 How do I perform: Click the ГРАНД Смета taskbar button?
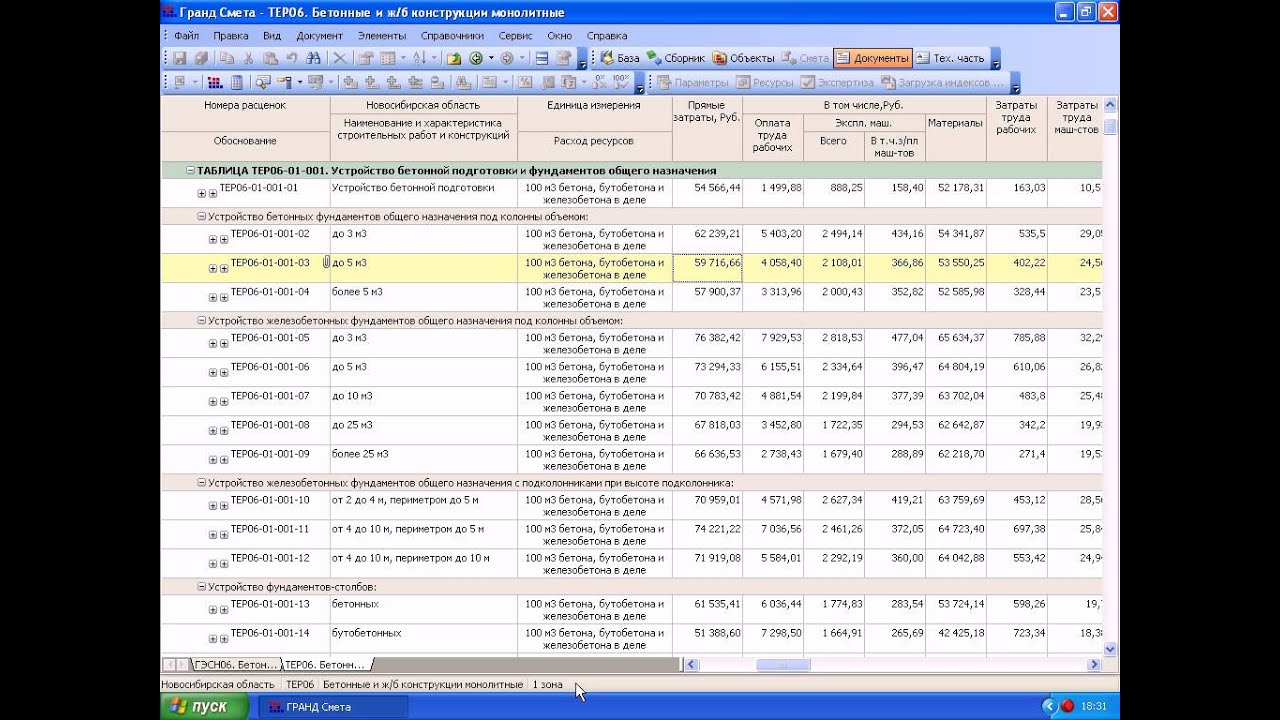click(x=333, y=706)
